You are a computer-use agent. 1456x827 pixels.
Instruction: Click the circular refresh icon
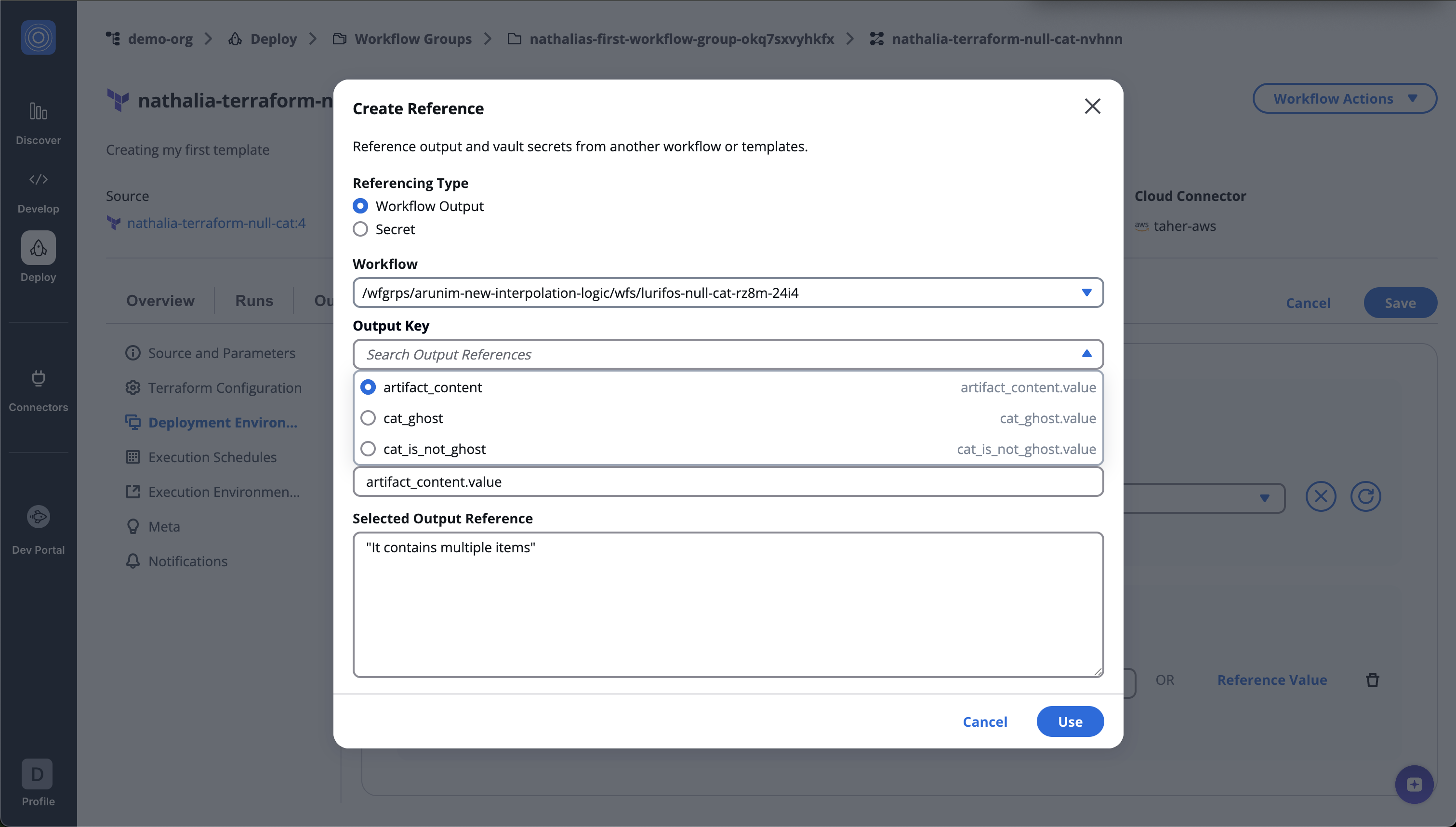(1365, 497)
